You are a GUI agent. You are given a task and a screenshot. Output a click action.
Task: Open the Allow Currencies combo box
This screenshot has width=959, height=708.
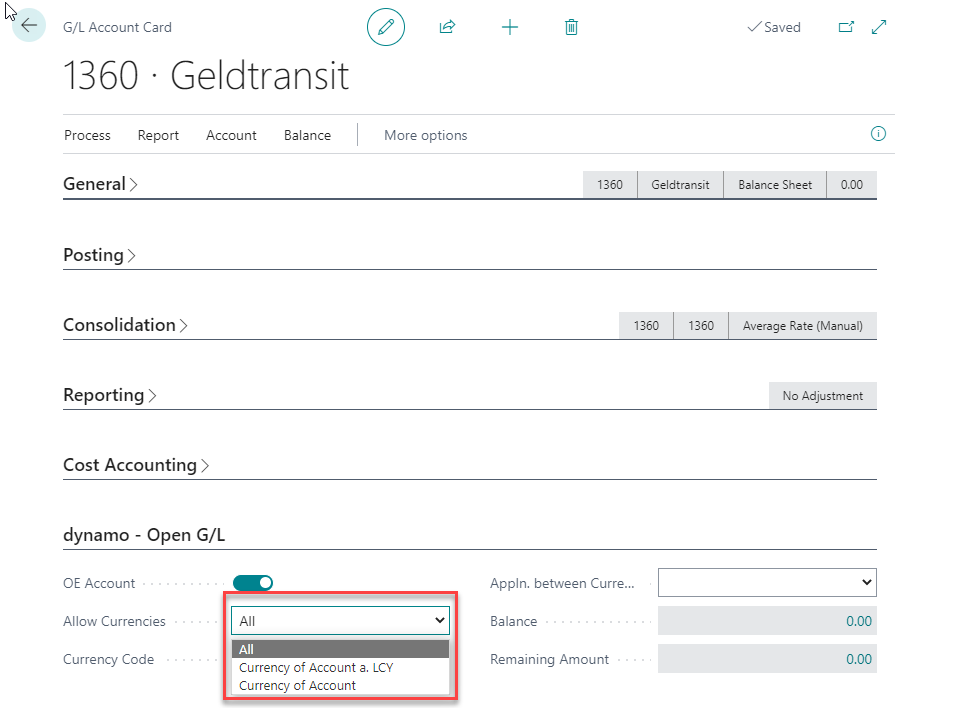pos(340,621)
